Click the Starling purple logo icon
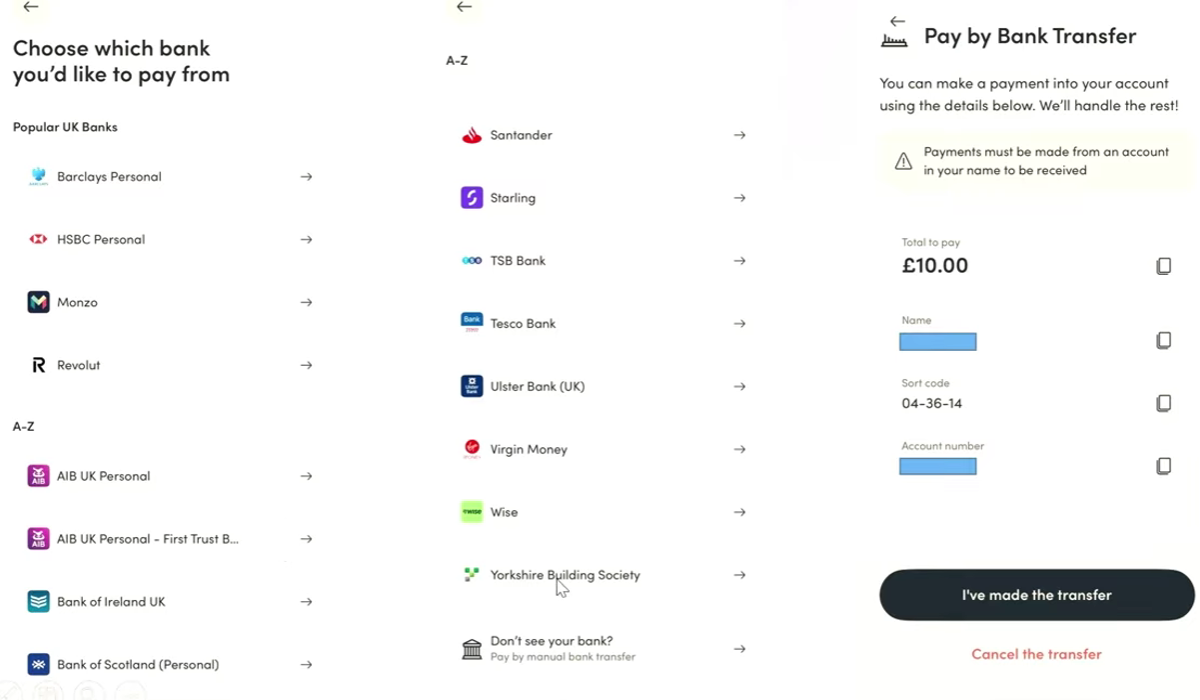This screenshot has height=700, width=1200. tap(471, 198)
